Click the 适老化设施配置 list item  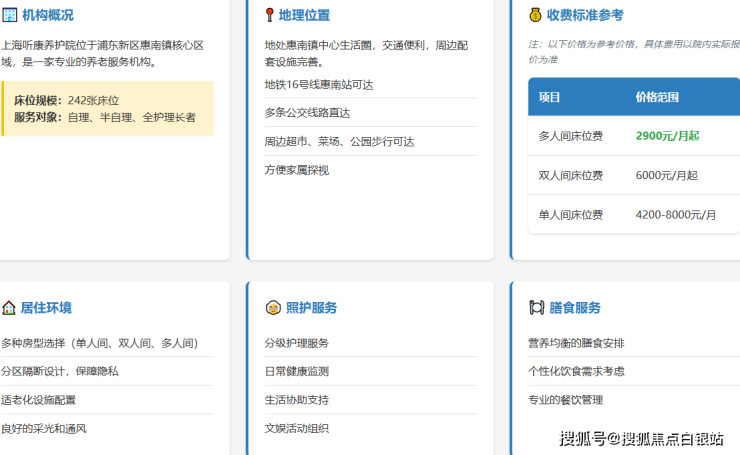[38, 400]
